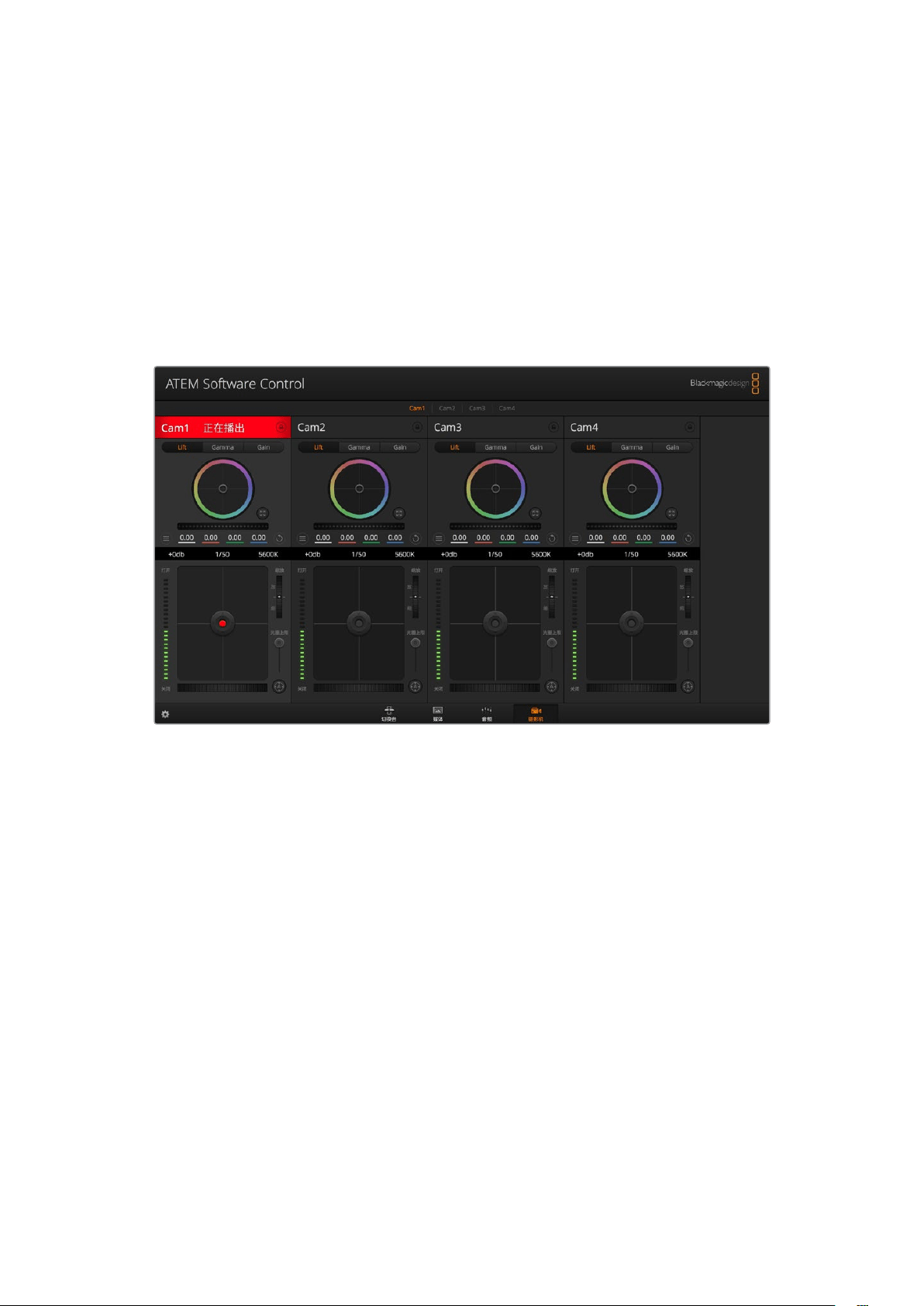
Task: Select Cam3 in the top camera list
Action: [x=478, y=408]
